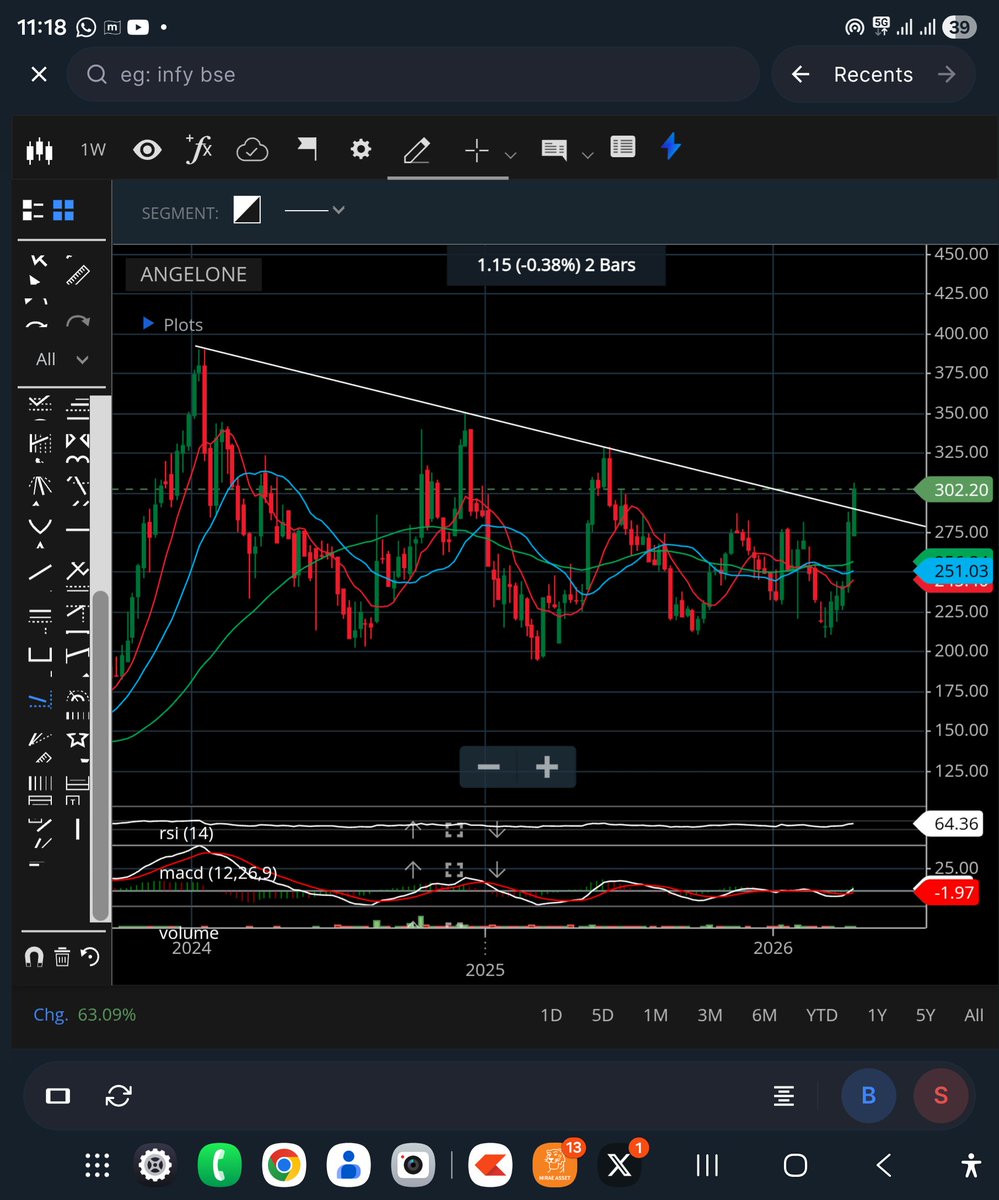Open the data table icon in toolbar
Viewport: 999px width, 1200px height.
[622, 148]
